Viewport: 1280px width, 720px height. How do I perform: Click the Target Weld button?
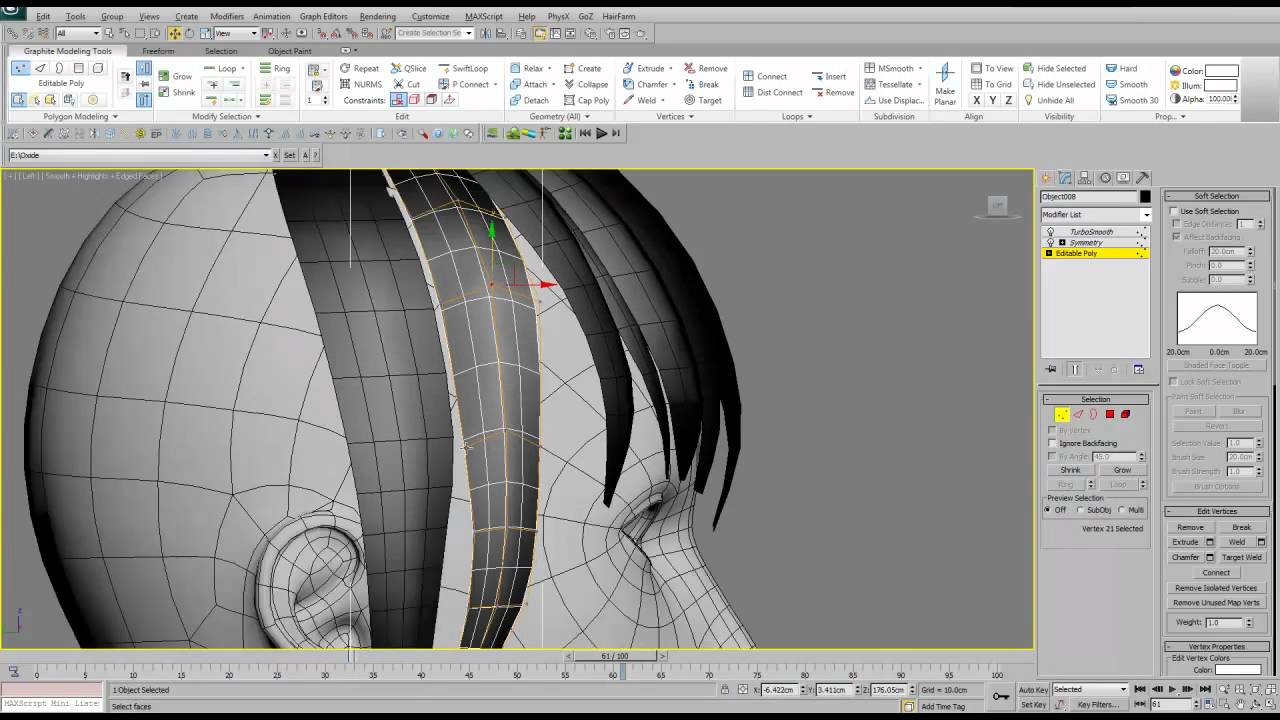1242,557
